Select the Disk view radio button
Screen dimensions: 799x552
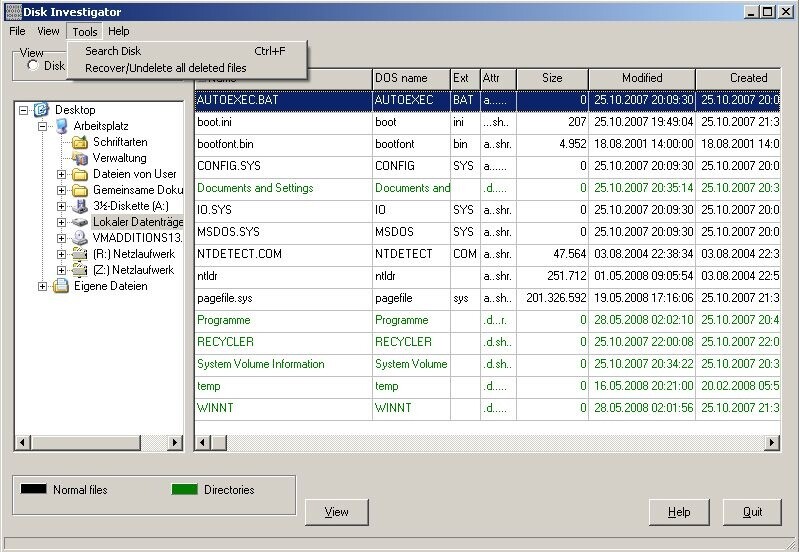click(x=33, y=65)
